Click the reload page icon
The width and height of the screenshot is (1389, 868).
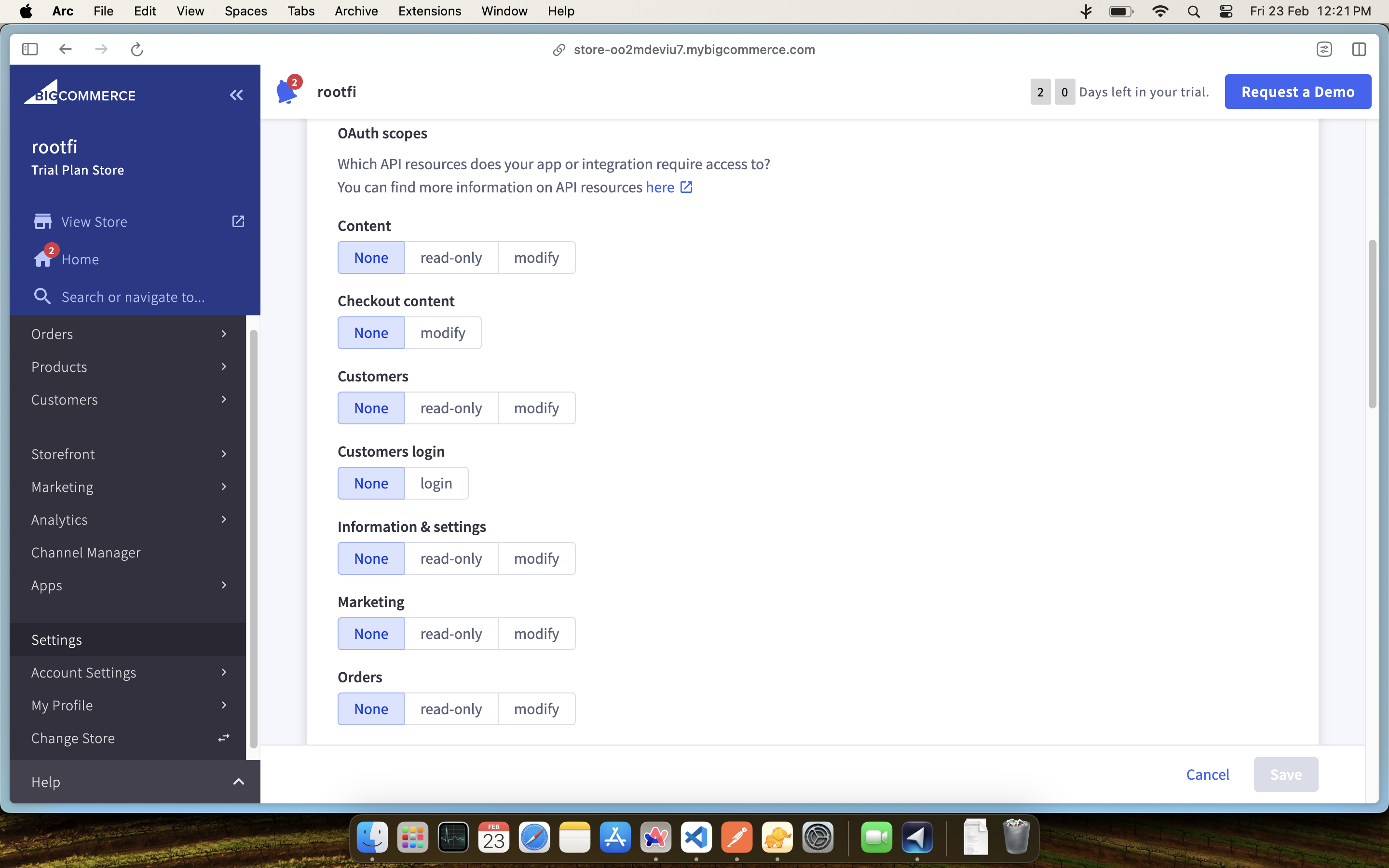[136, 49]
